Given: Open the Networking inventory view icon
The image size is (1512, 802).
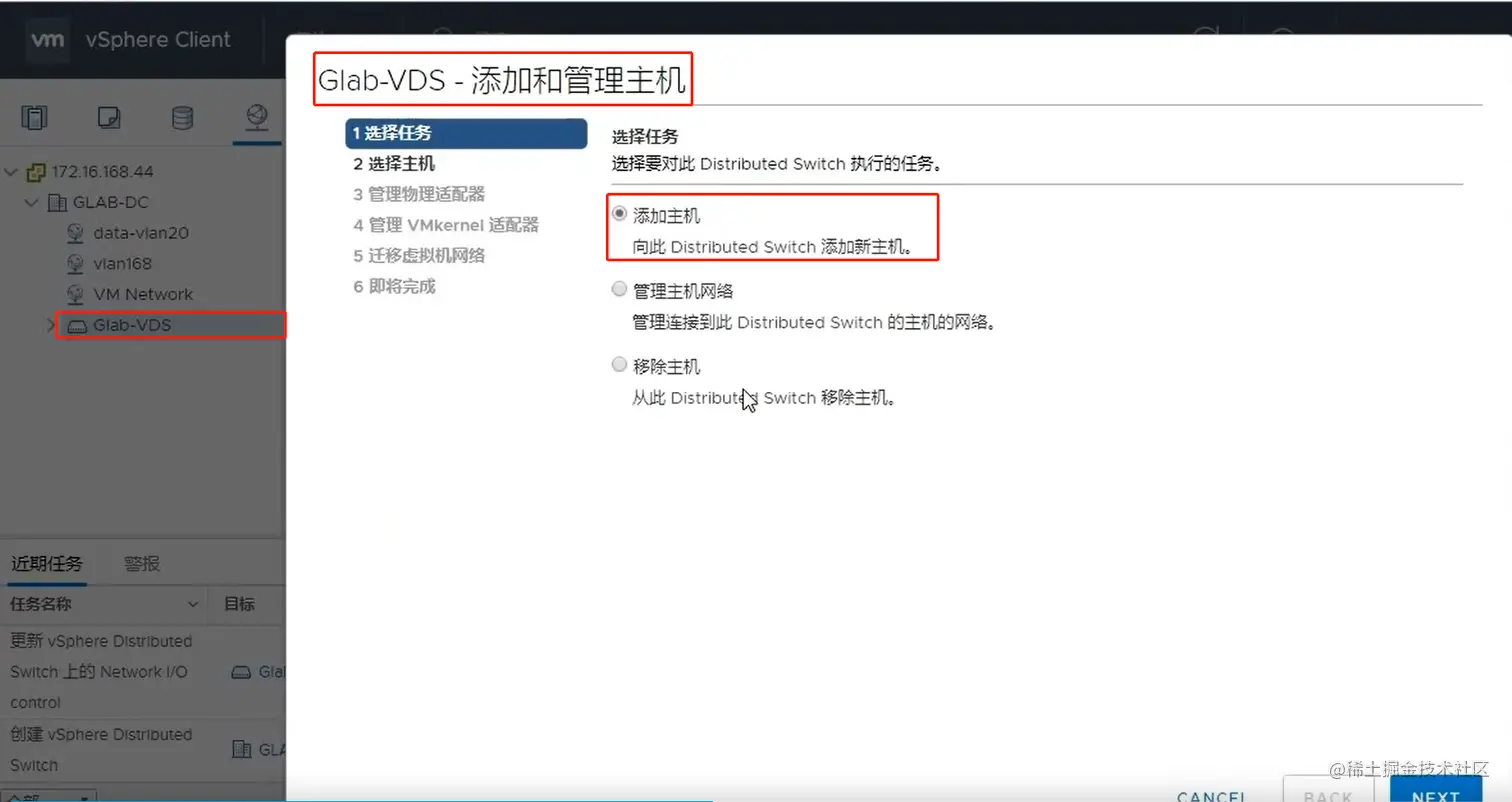Looking at the screenshot, I should (257, 118).
